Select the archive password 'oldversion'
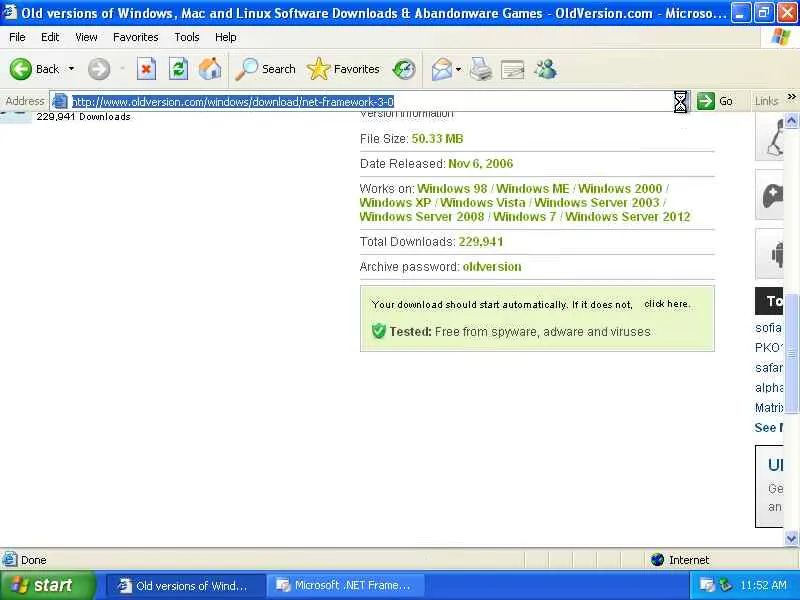 (x=492, y=267)
